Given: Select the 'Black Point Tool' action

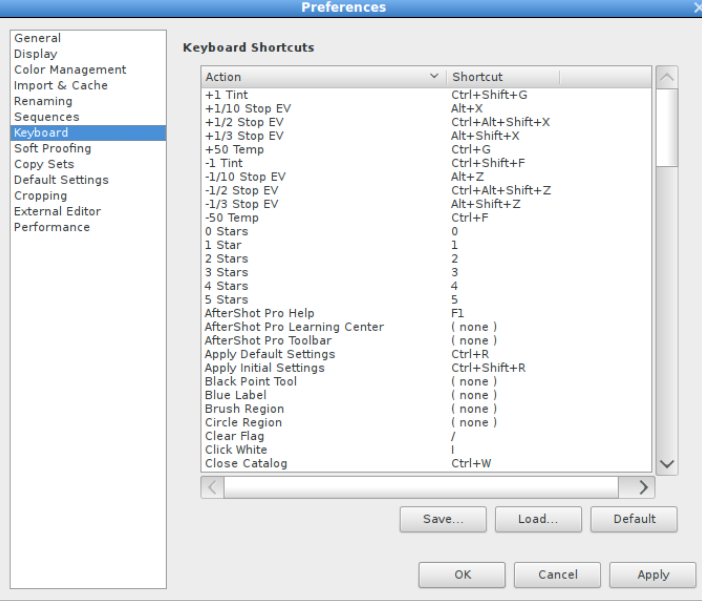Looking at the screenshot, I should point(427,382).
